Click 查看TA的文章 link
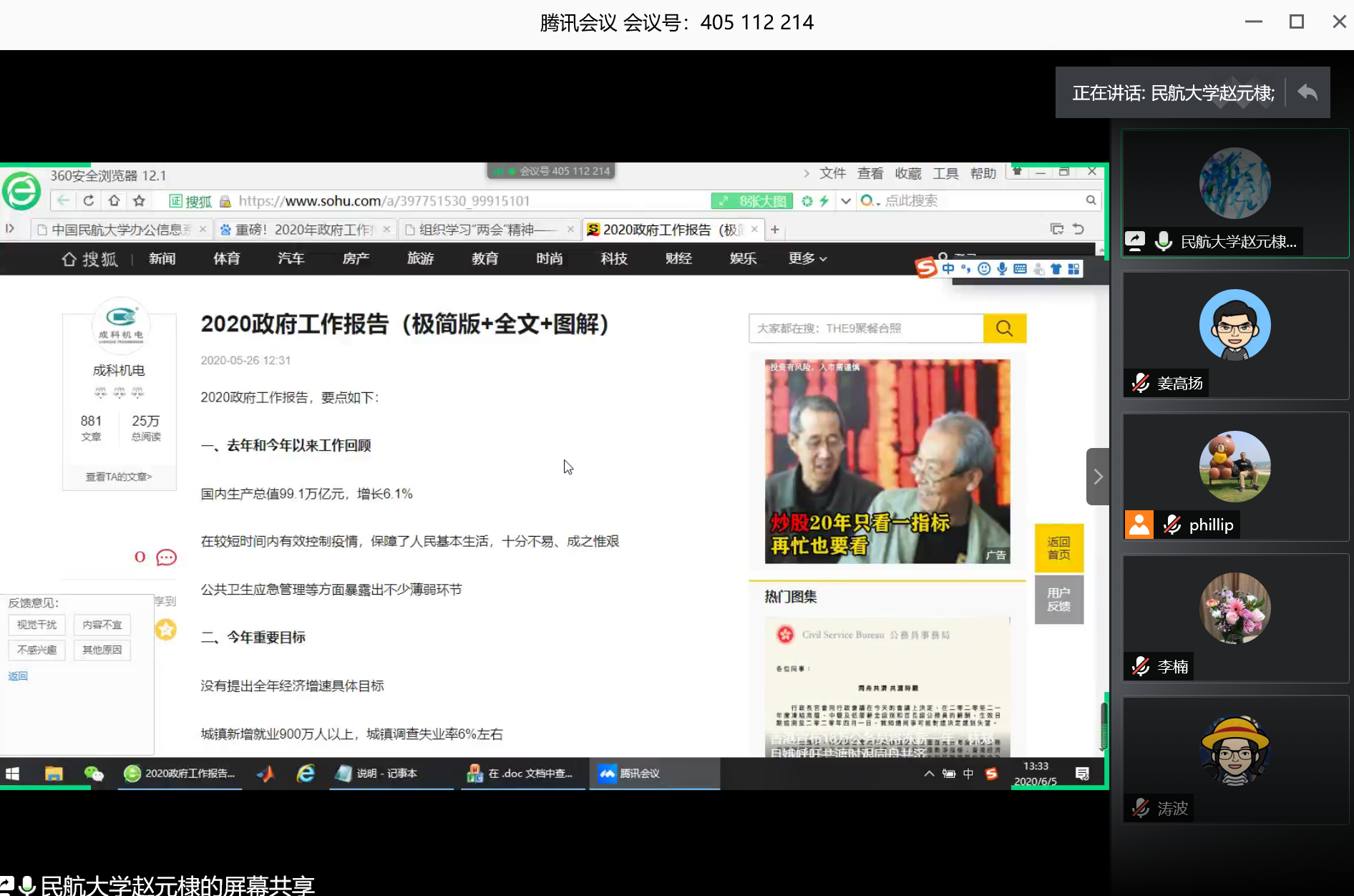 click(119, 477)
